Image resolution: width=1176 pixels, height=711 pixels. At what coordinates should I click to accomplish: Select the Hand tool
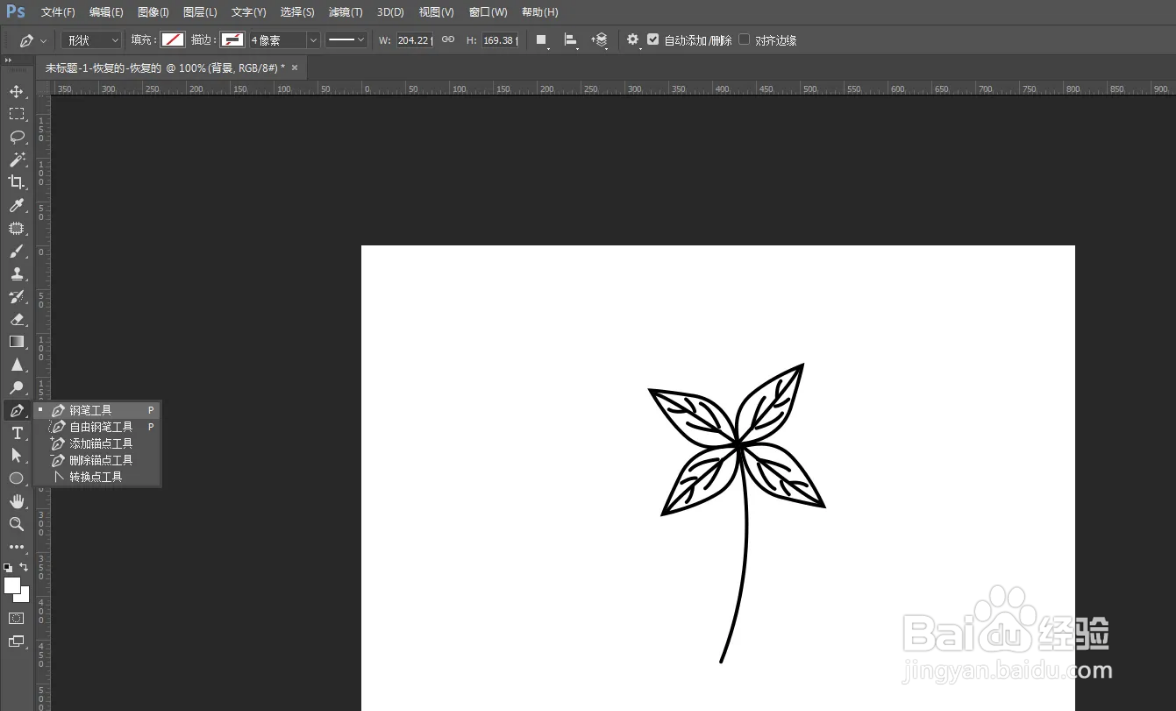click(16, 501)
